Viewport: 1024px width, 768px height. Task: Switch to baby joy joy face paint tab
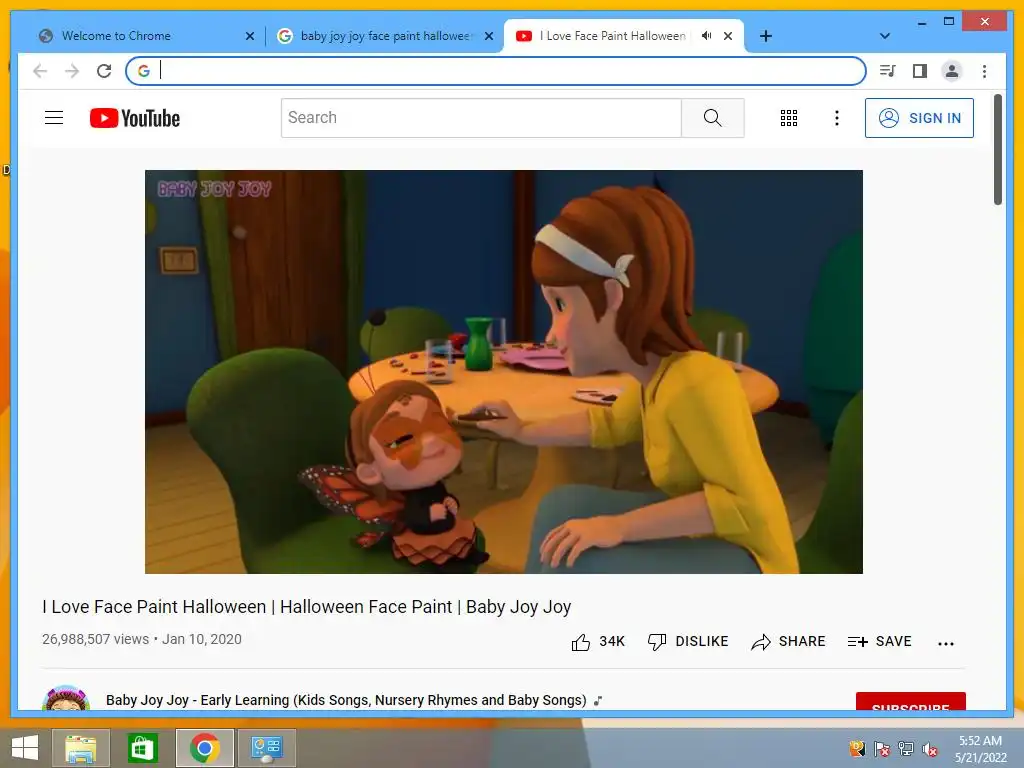pos(385,36)
